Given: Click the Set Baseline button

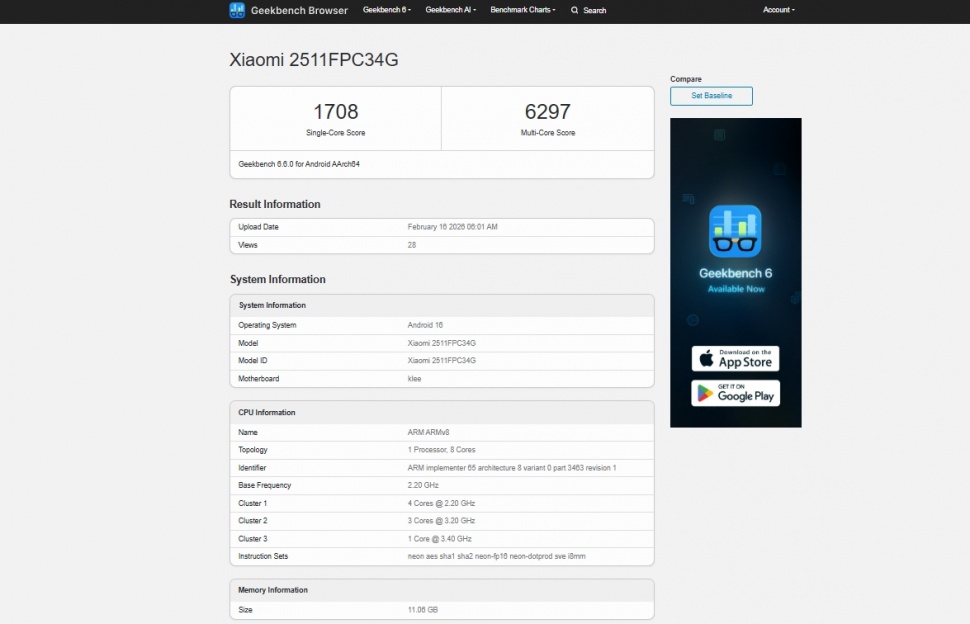Looking at the screenshot, I should coord(711,96).
